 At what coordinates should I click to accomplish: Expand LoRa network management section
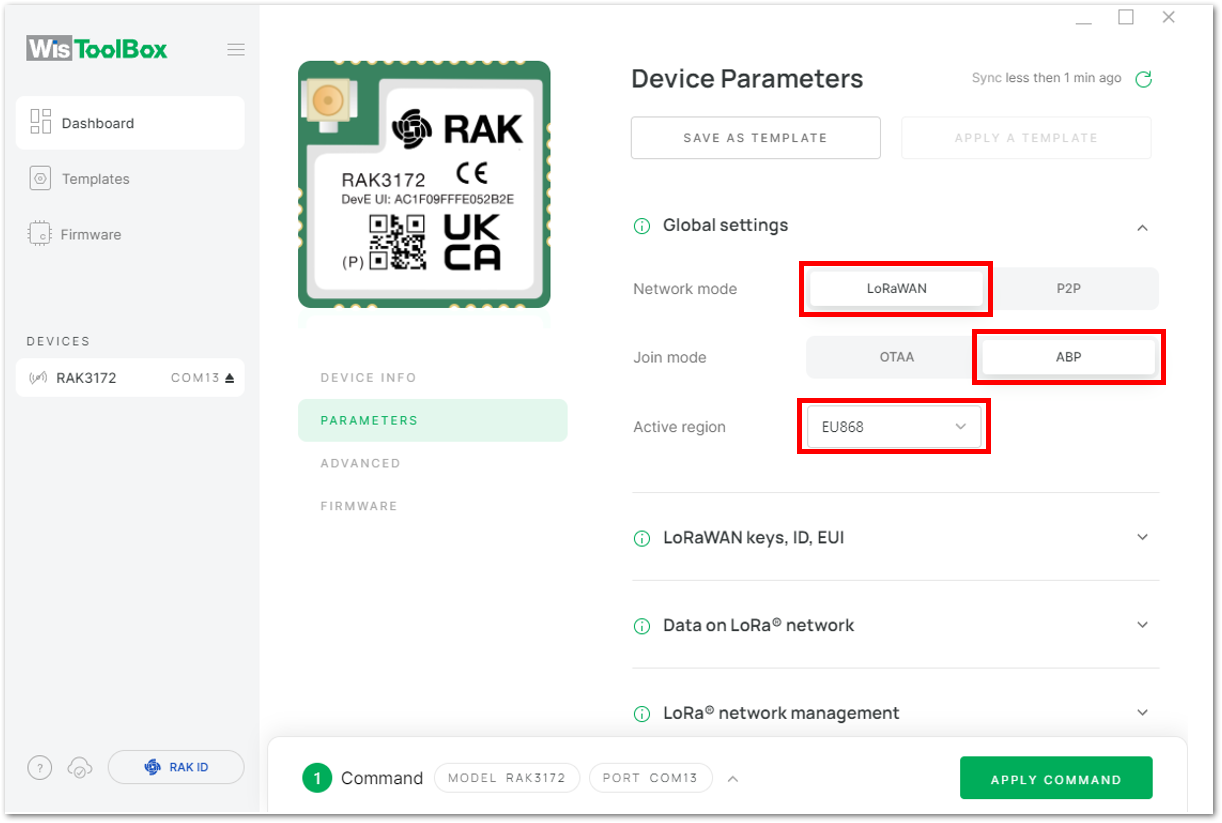pyautogui.click(x=1143, y=713)
